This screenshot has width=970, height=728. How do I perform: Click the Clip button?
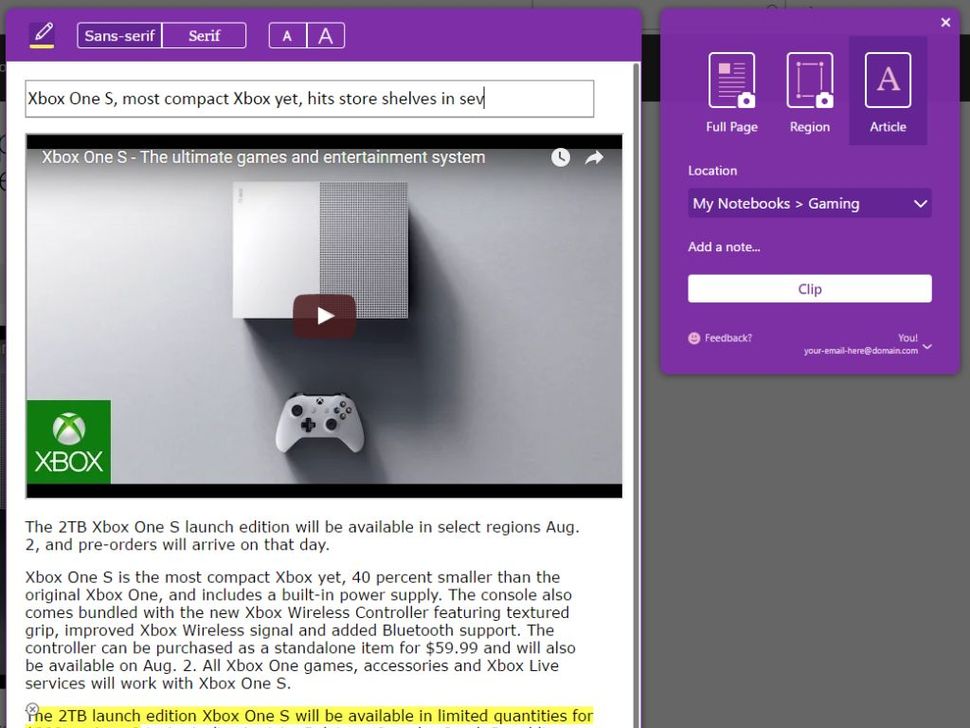(x=809, y=288)
